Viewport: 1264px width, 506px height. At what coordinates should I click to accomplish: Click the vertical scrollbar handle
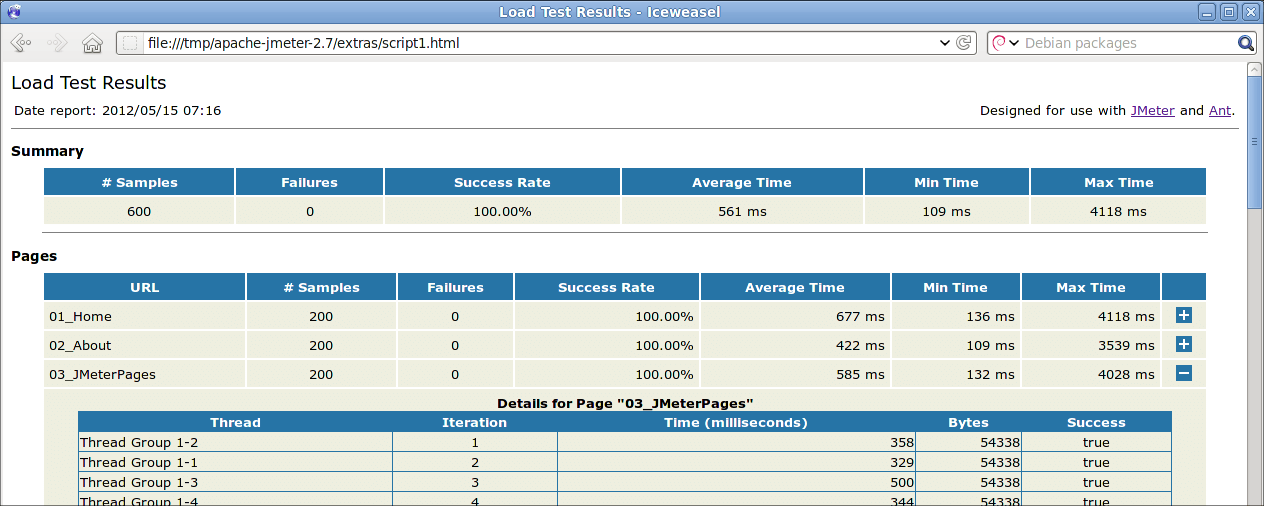[1254, 140]
